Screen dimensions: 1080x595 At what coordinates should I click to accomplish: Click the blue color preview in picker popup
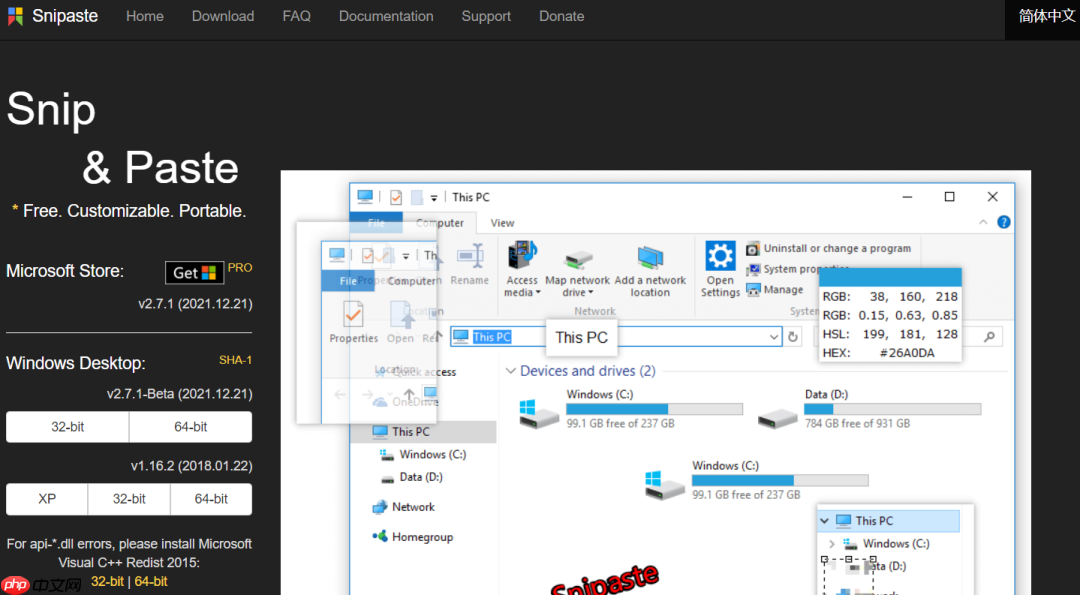890,278
